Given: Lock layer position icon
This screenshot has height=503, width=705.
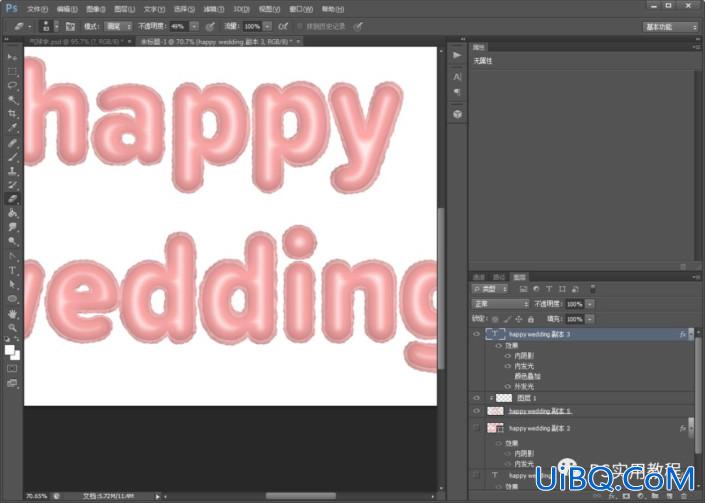Looking at the screenshot, I should pyautogui.click(x=519, y=319).
